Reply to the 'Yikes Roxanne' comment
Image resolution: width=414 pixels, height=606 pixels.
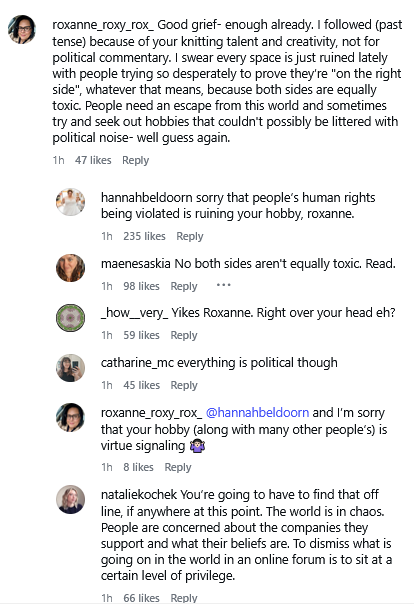(x=184, y=335)
